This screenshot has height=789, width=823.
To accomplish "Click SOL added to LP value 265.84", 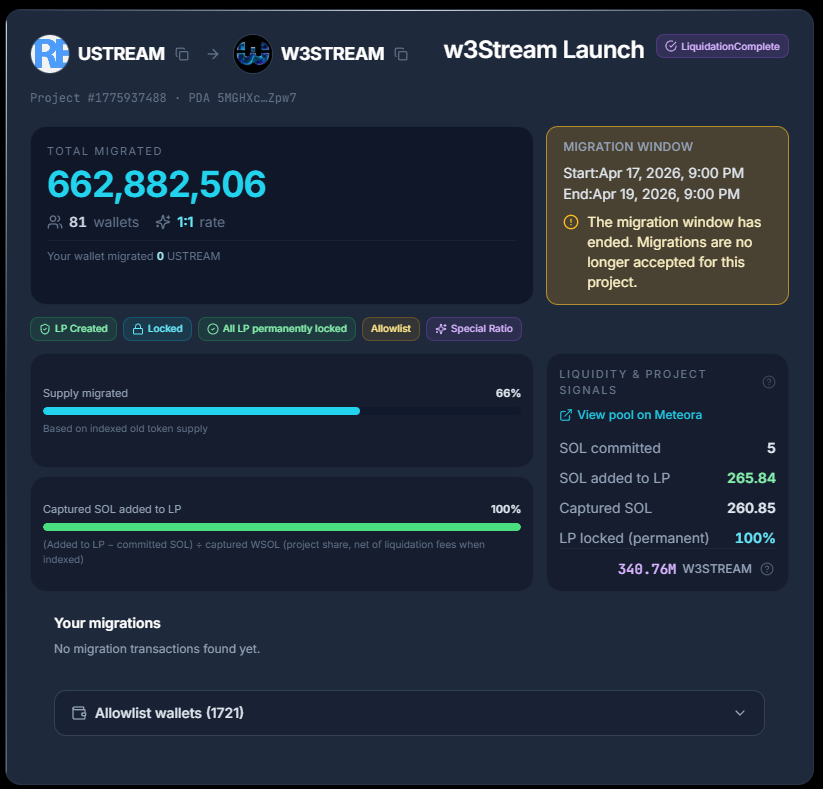I will (751, 478).
